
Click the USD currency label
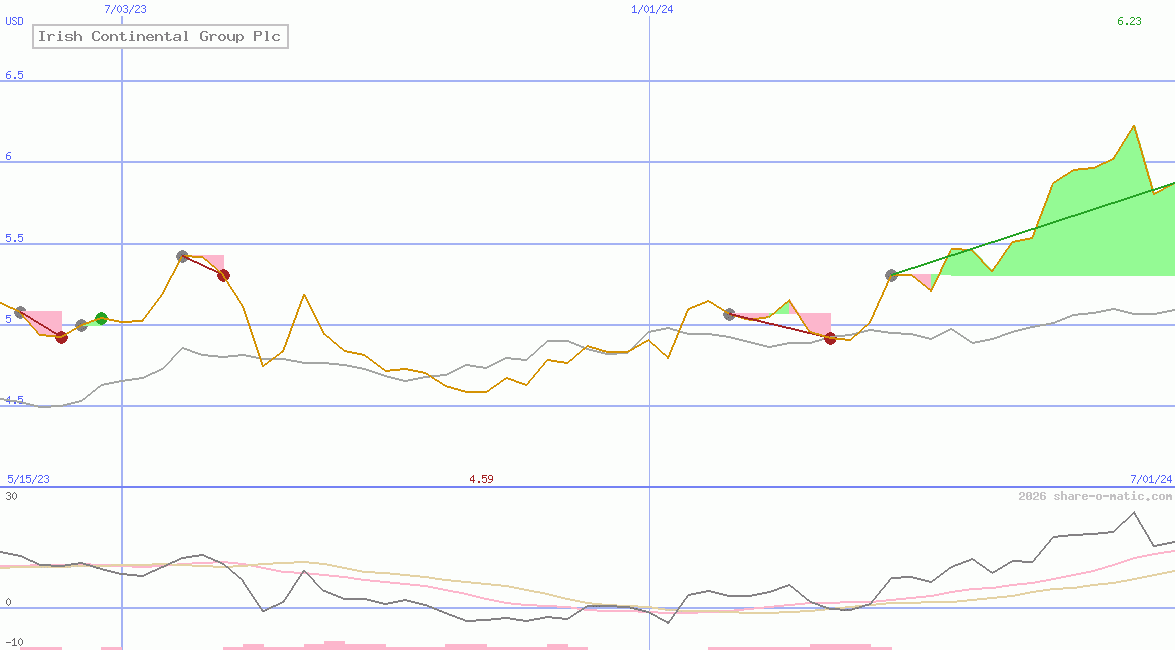click(x=14, y=21)
